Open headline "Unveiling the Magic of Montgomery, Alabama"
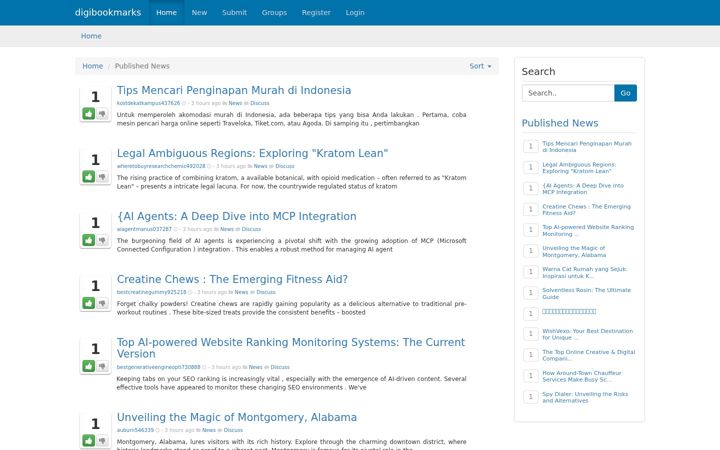Screen dimensions: 720x450 pos(236,417)
